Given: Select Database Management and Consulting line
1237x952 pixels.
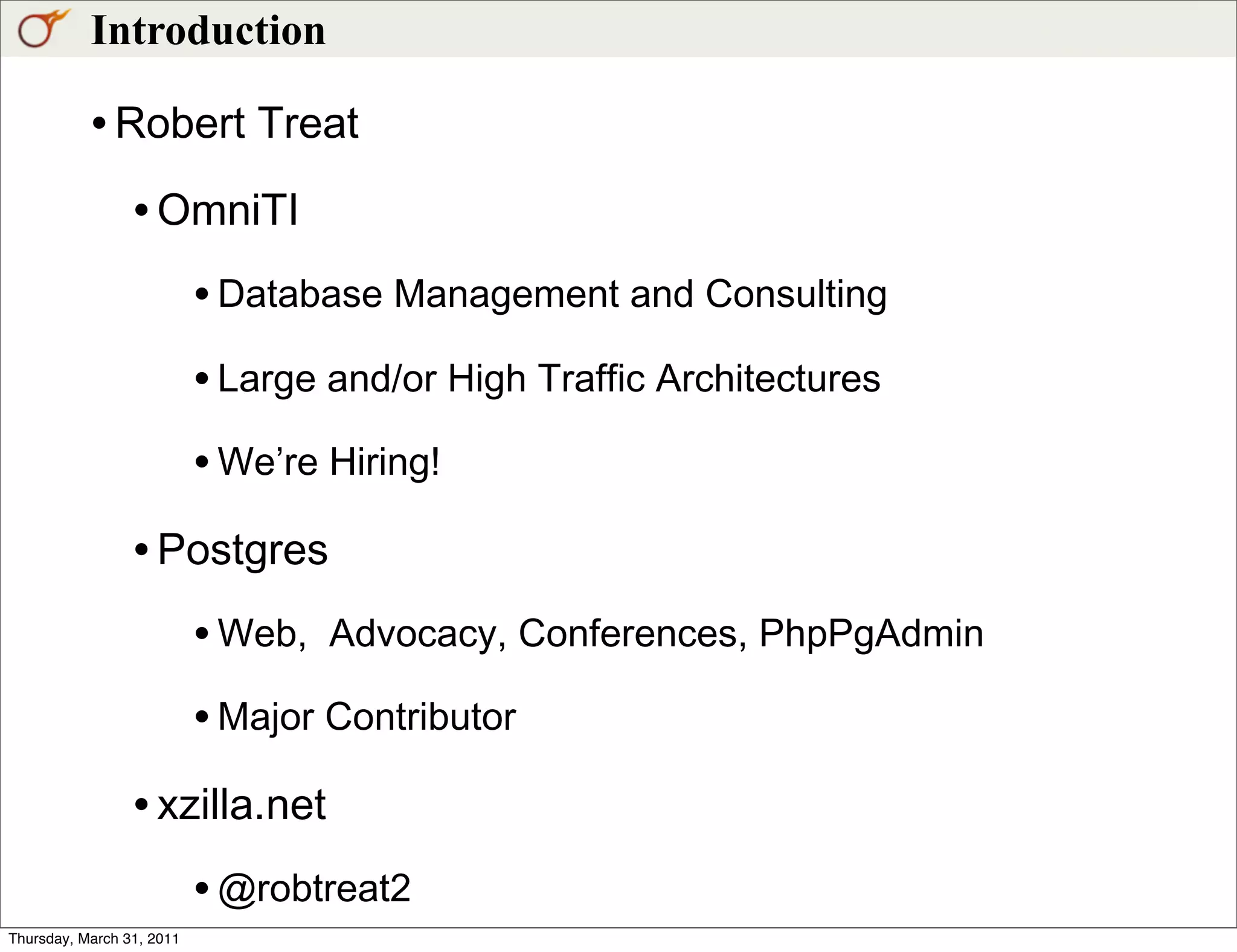Looking at the screenshot, I should pos(552,295).
